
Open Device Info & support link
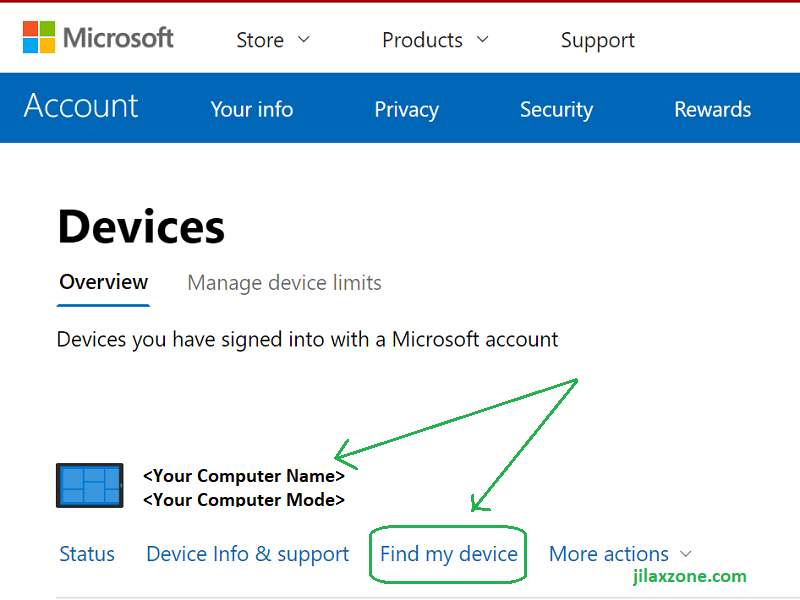click(x=247, y=555)
